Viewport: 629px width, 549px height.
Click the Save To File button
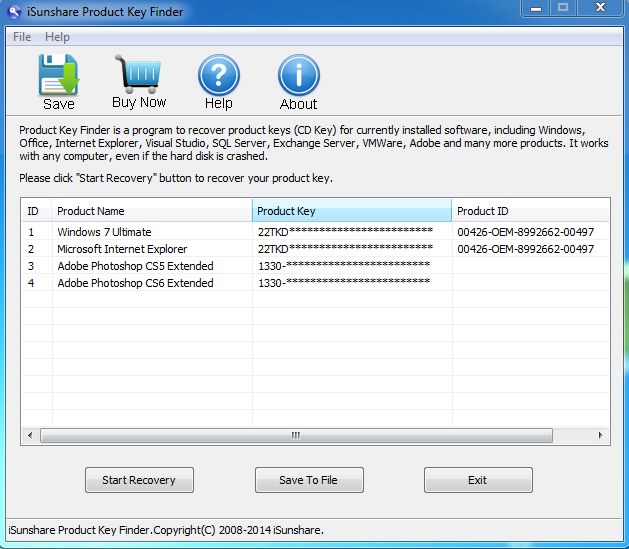[309, 480]
